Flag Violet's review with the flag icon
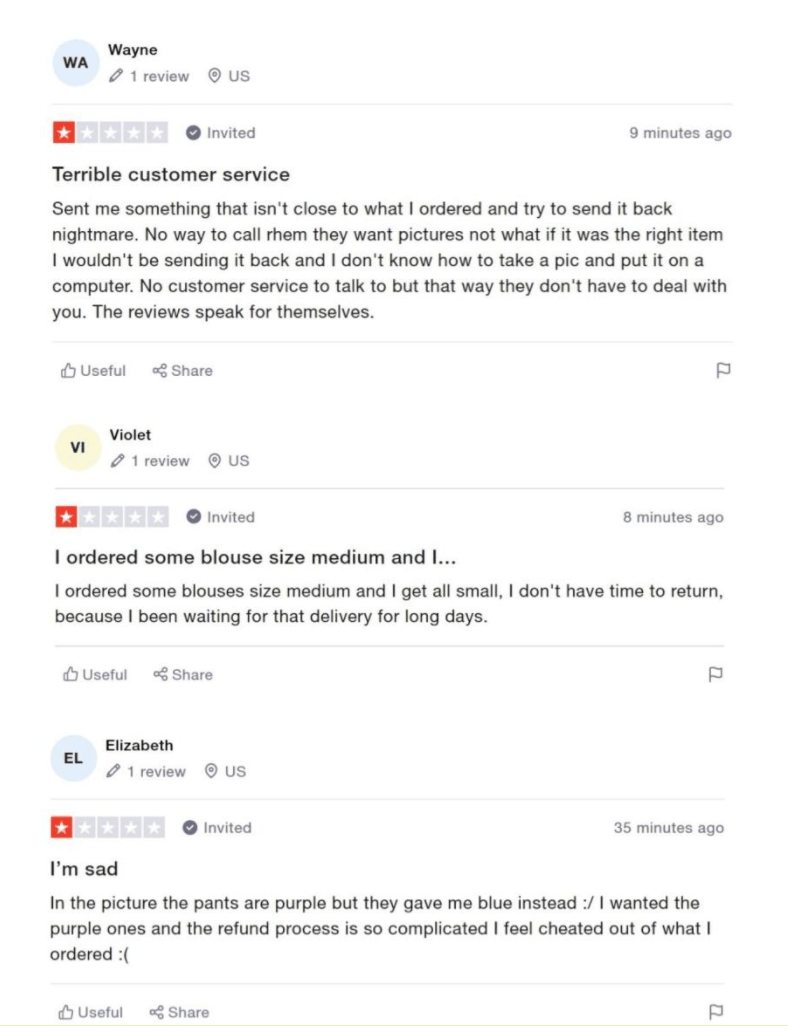The image size is (788, 1026). click(715, 674)
